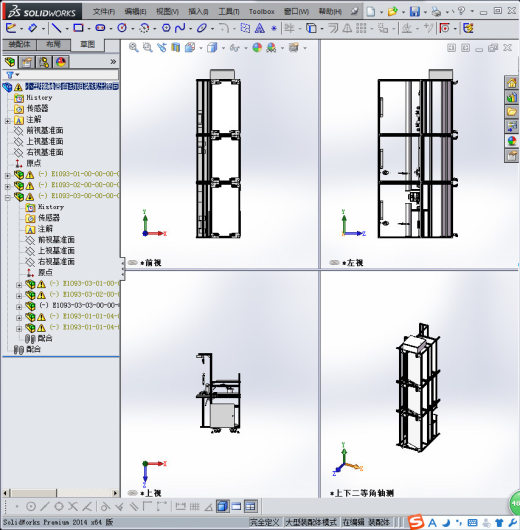This screenshot has width=520, height=530.
Task: Select the Line sketch tool
Action: point(56,28)
